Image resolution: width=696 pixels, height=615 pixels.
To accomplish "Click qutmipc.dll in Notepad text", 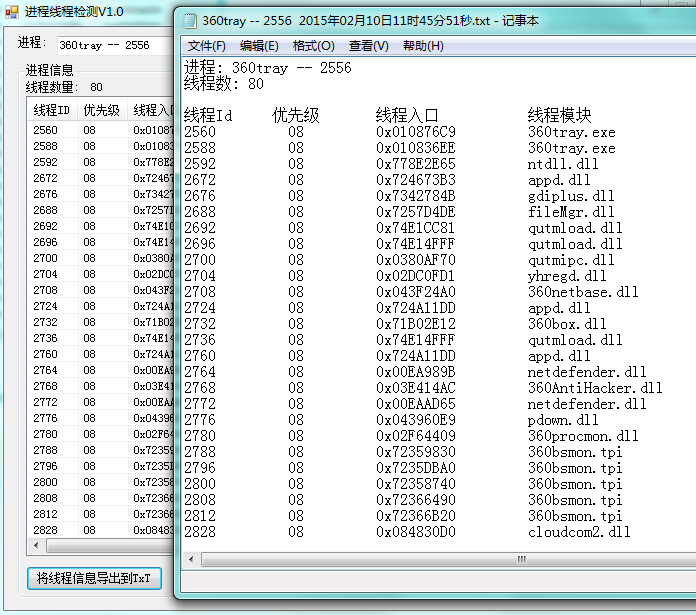I will click(571, 260).
